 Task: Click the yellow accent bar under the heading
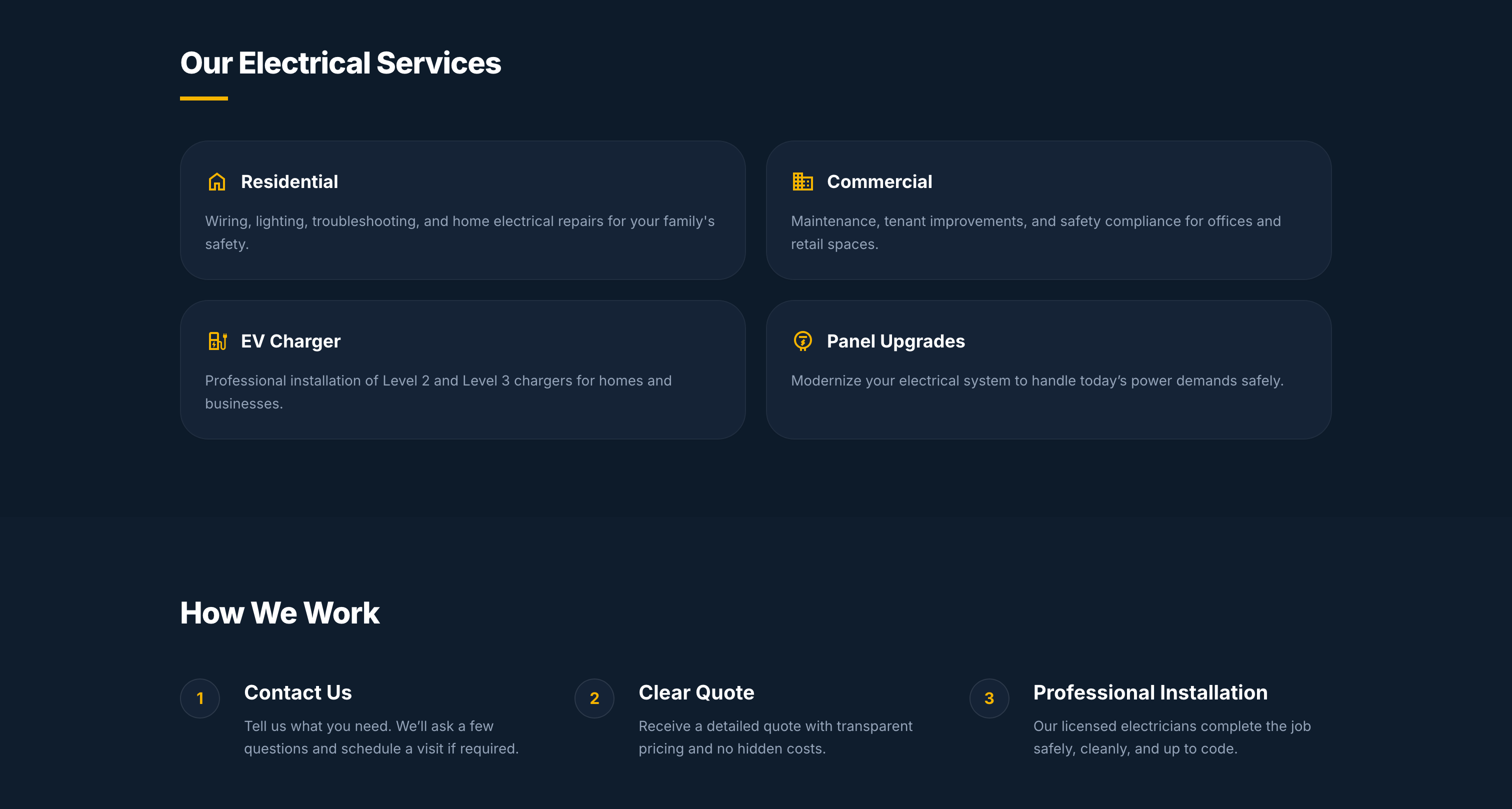pyautogui.click(x=203, y=97)
